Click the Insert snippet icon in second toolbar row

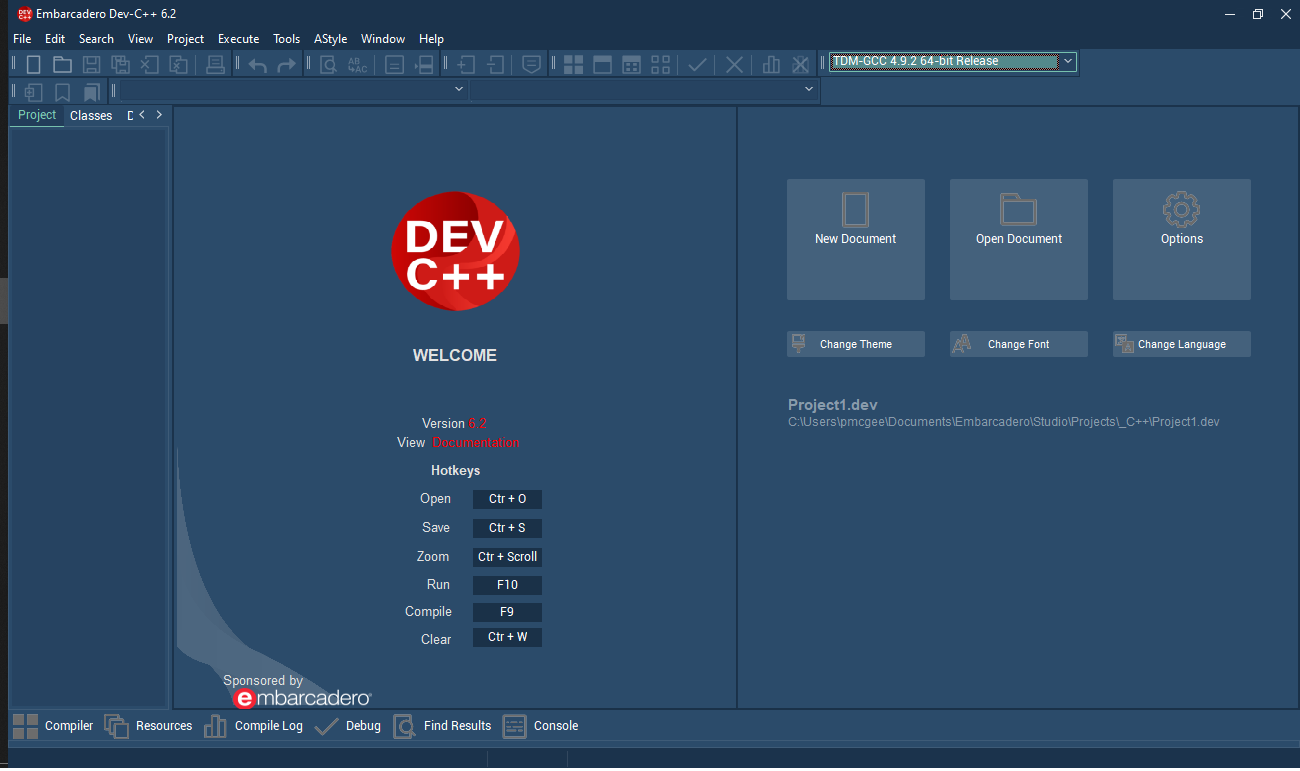[x=33, y=92]
